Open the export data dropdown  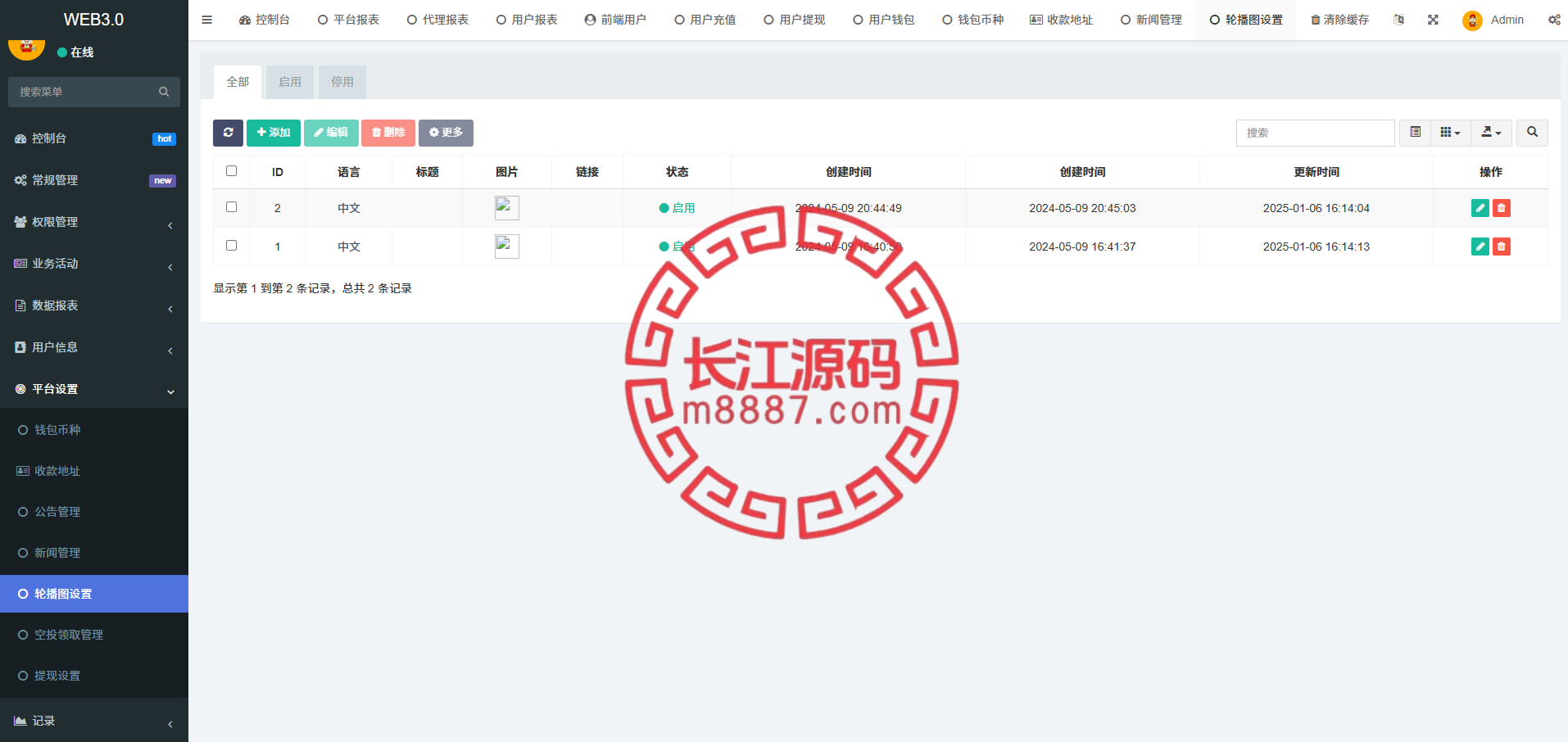click(1491, 133)
